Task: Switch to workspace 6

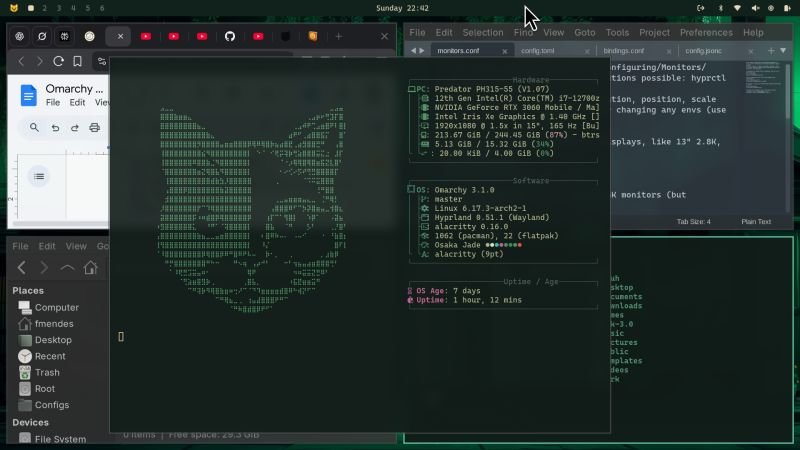Action: point(102,8)
